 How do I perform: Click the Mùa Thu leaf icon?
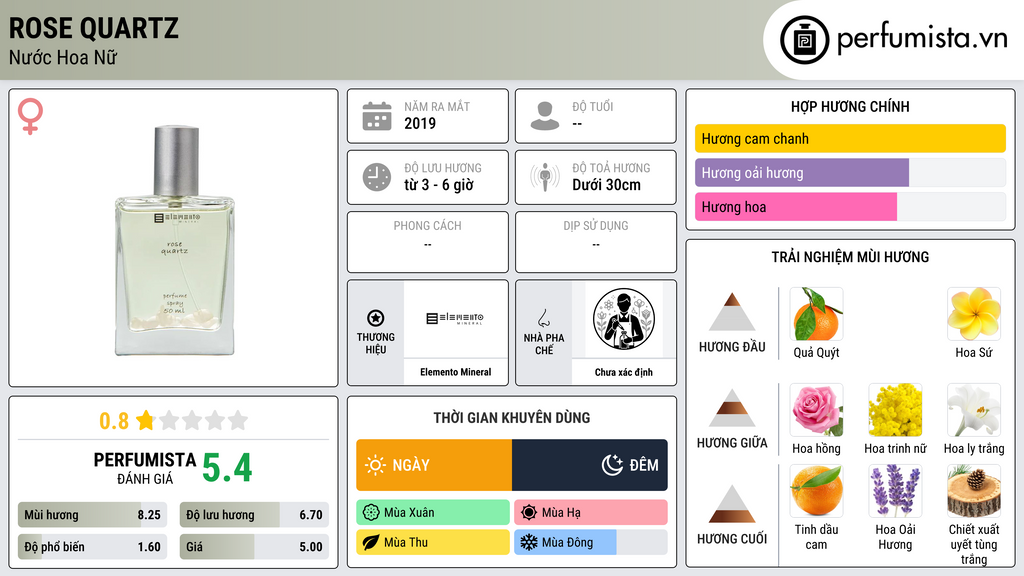click(371, 542)
